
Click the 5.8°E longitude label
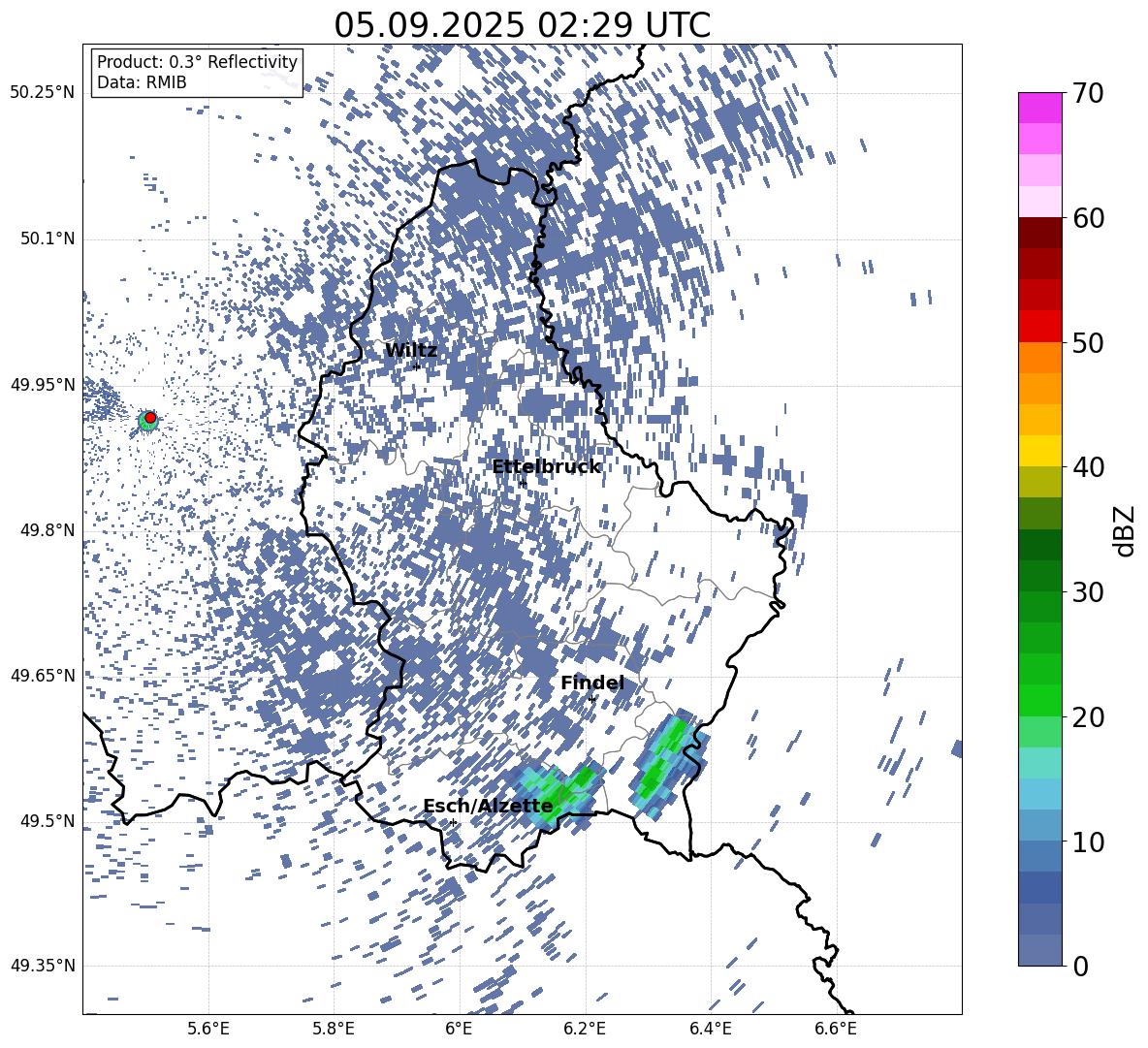coord(334,1029)
